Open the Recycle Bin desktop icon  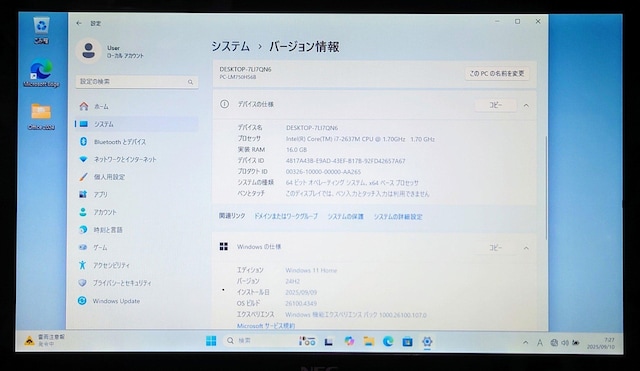tap(42, 30)
